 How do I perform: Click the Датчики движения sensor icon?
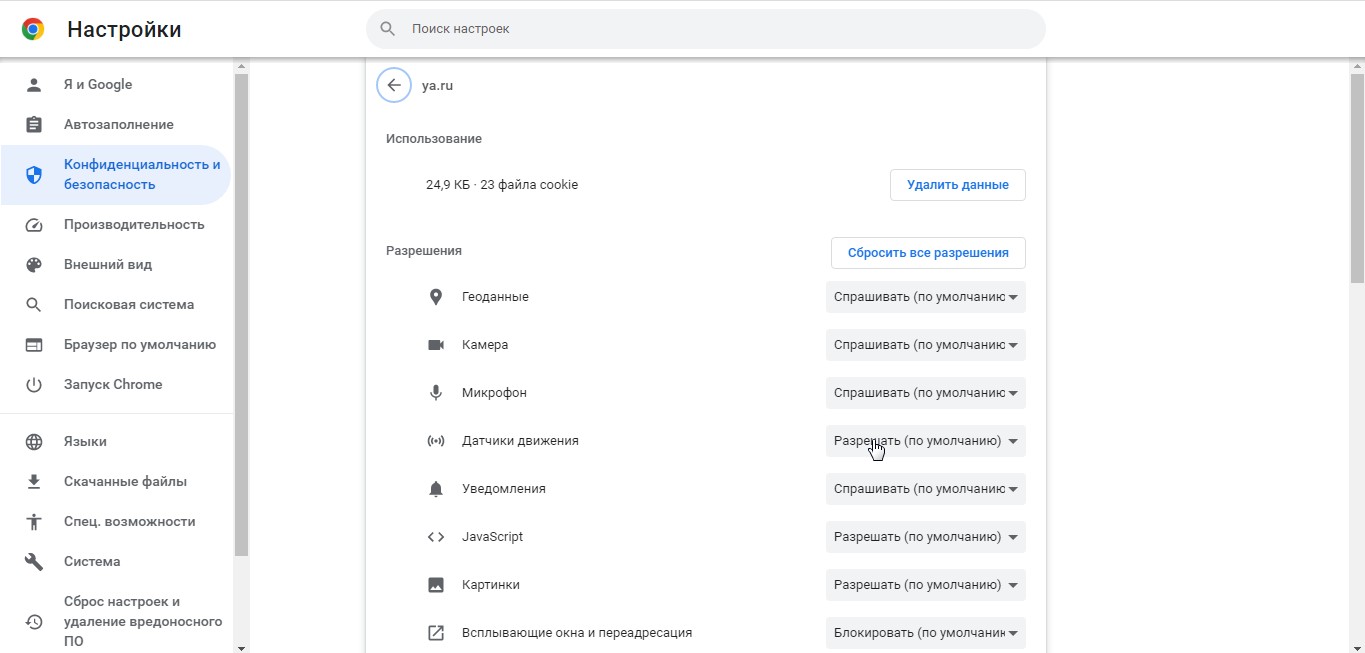tap(435, 440)
